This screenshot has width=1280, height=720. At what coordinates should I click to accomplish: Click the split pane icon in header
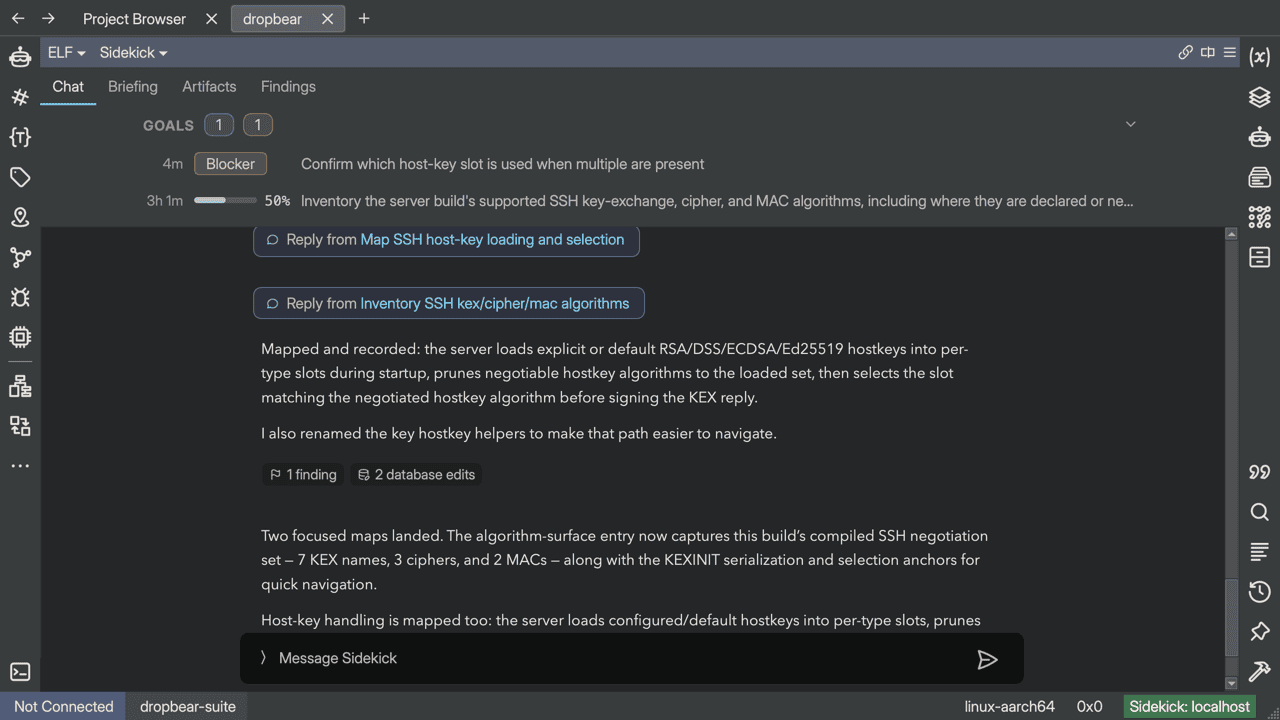pyautogui.click(x=1208, y=52)
